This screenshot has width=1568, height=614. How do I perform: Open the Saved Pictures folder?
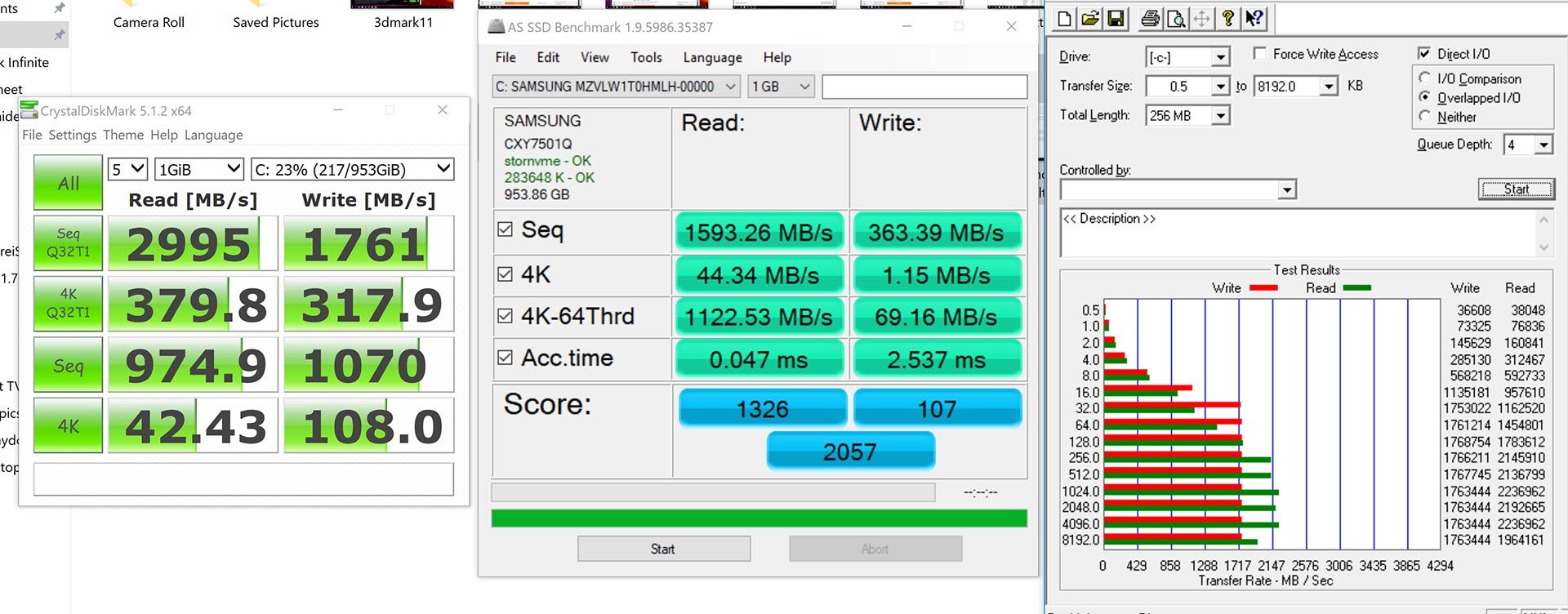tap(276, 22)
